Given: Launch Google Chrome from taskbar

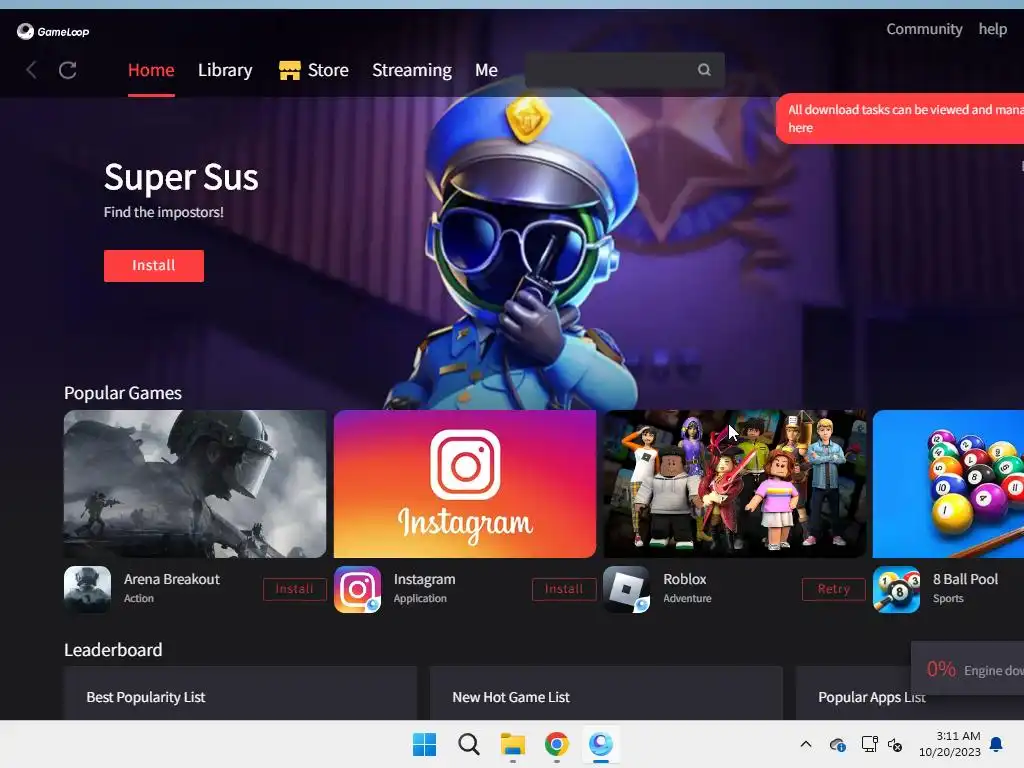Looking at the screenshot, I should click(556, 744).
